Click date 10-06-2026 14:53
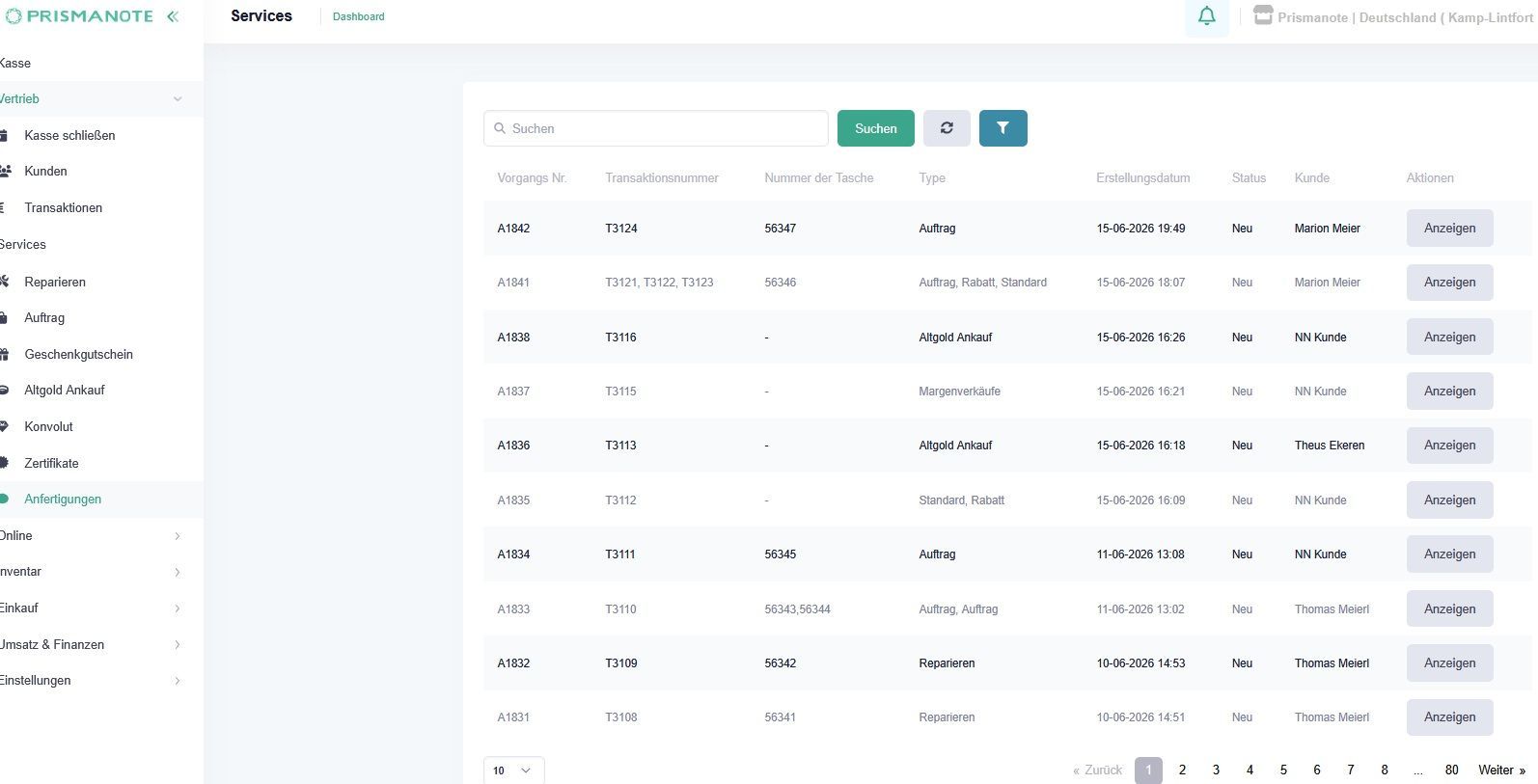1538x784 pixels. 1140,663
